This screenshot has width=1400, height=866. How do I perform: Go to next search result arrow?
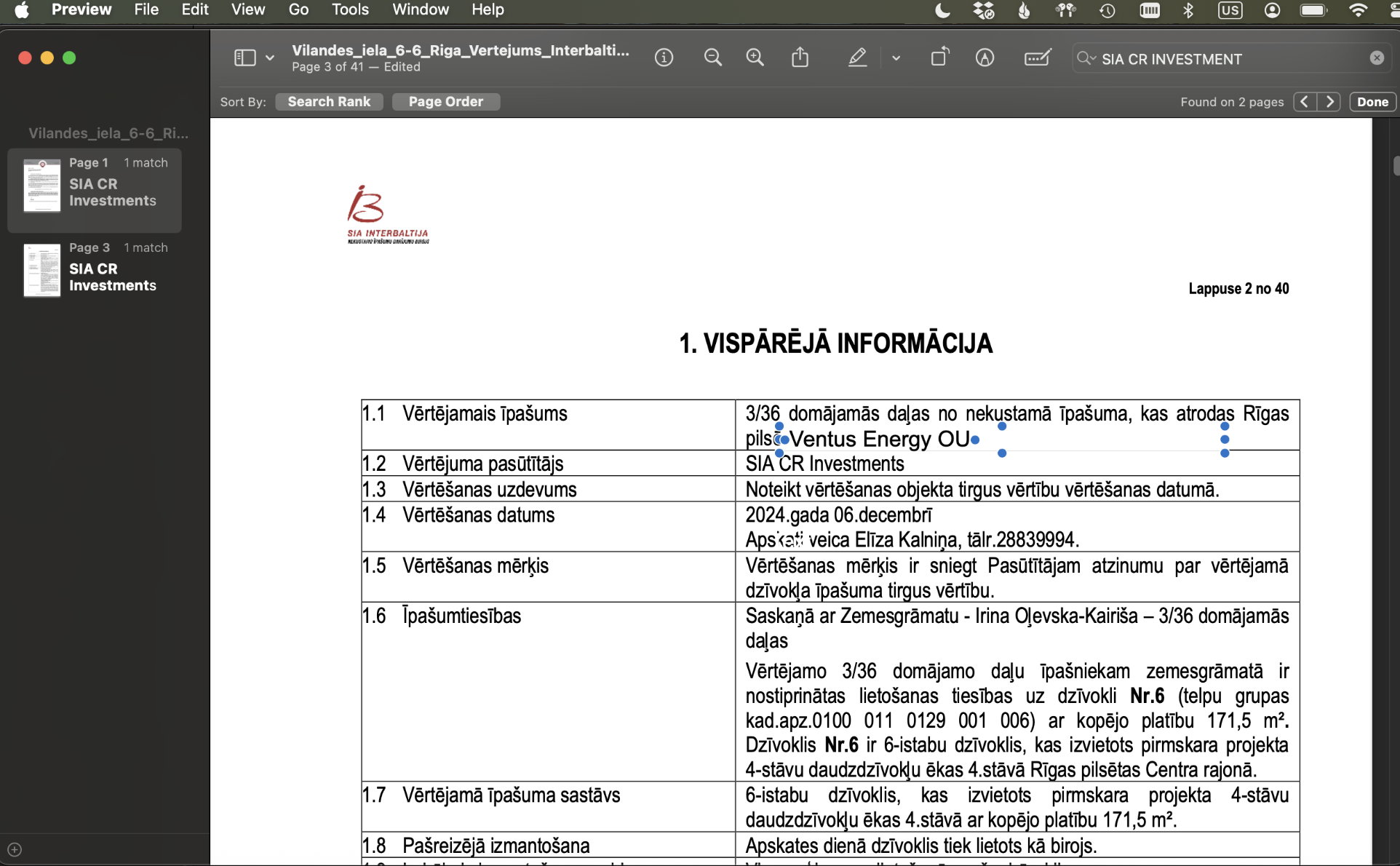1330,102
